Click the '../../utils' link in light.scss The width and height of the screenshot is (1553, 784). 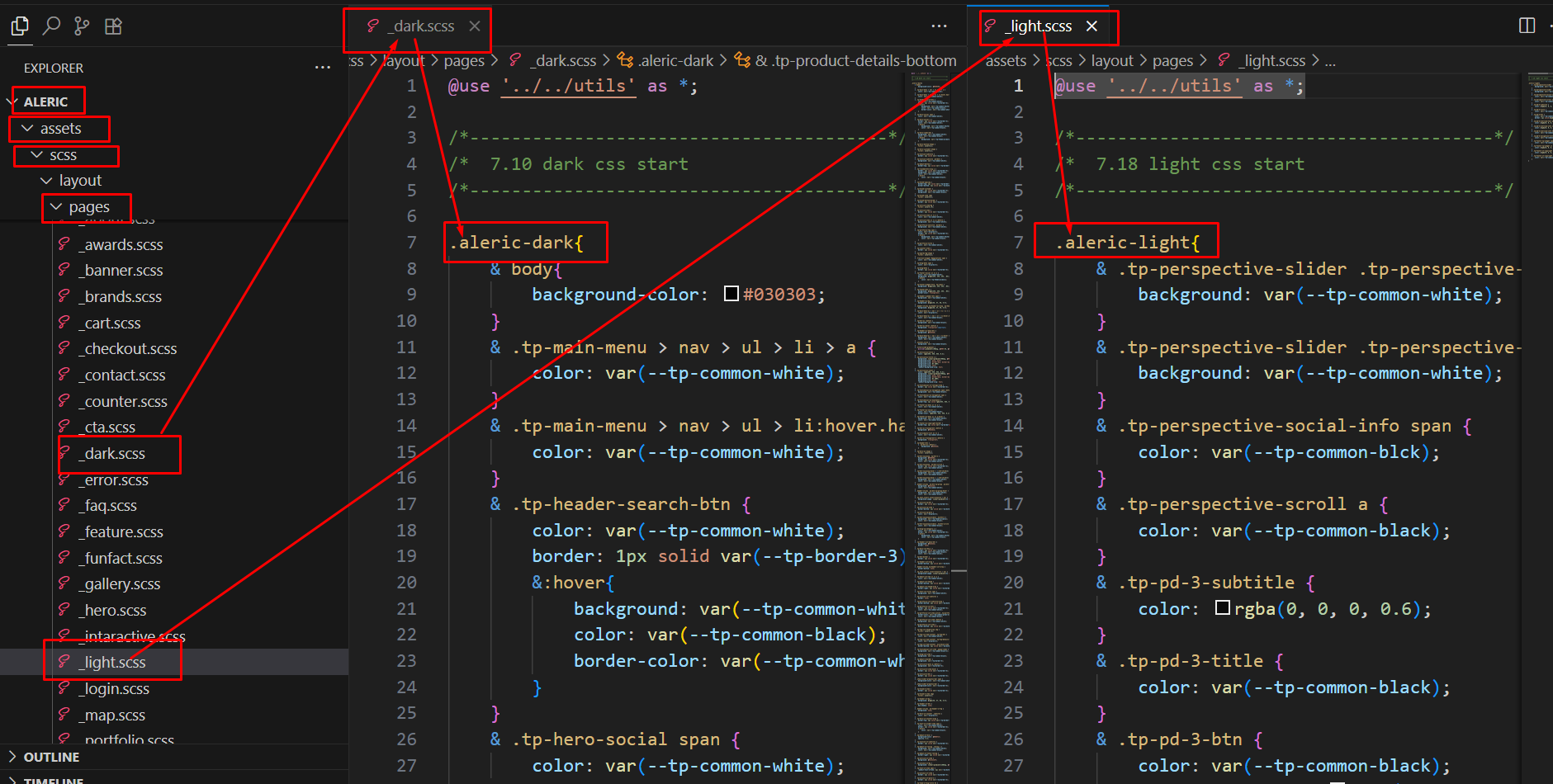[x=1174, y=86]
